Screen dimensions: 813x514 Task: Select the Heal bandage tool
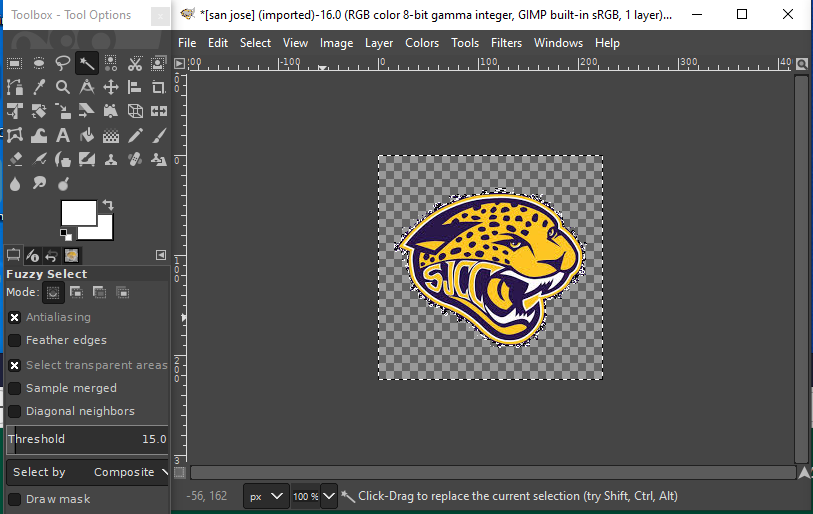pos(135,159)
